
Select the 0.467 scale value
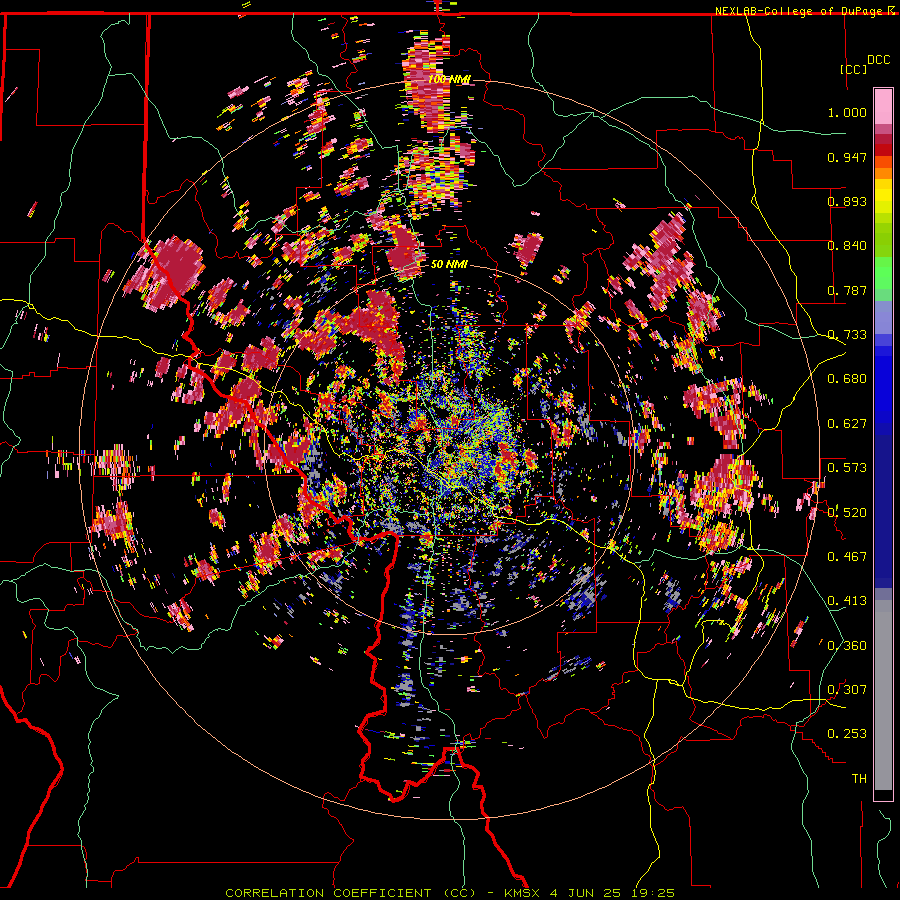pos(847,557)
